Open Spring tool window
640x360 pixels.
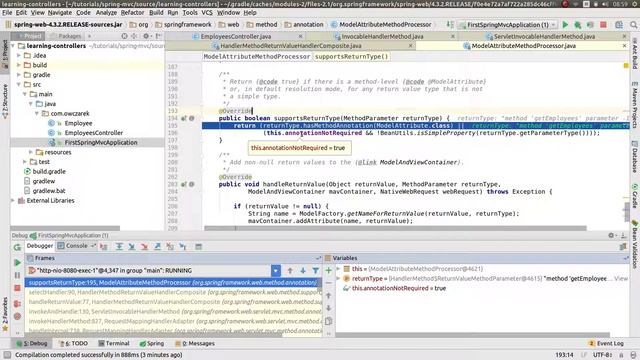pos(151,344)
